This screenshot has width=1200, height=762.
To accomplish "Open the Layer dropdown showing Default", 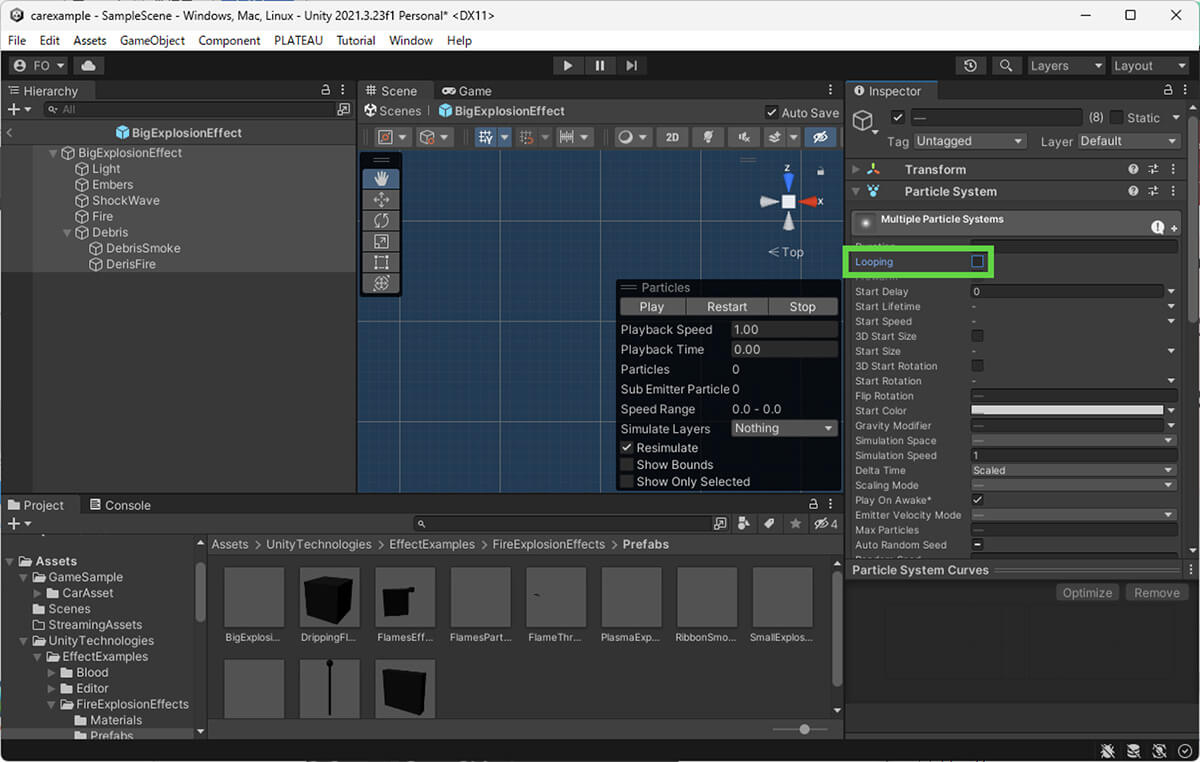I will [1132, 142].
